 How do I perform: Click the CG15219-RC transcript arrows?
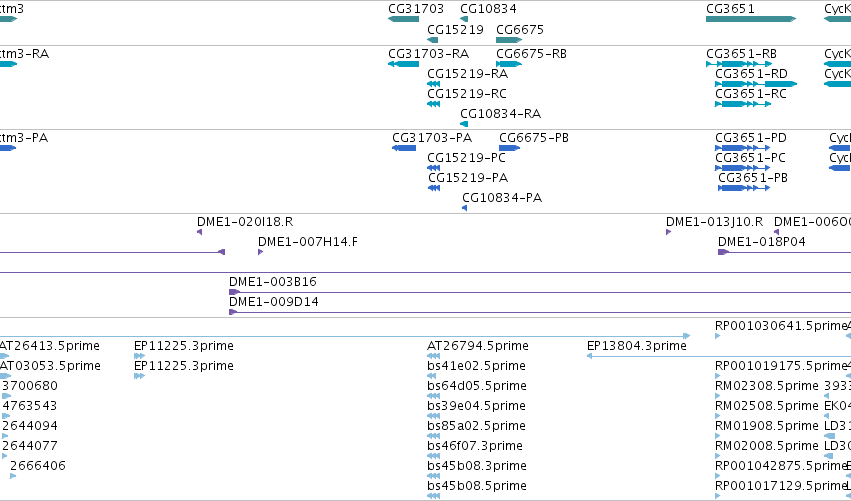pyautogui.click(x=433, y=104)
